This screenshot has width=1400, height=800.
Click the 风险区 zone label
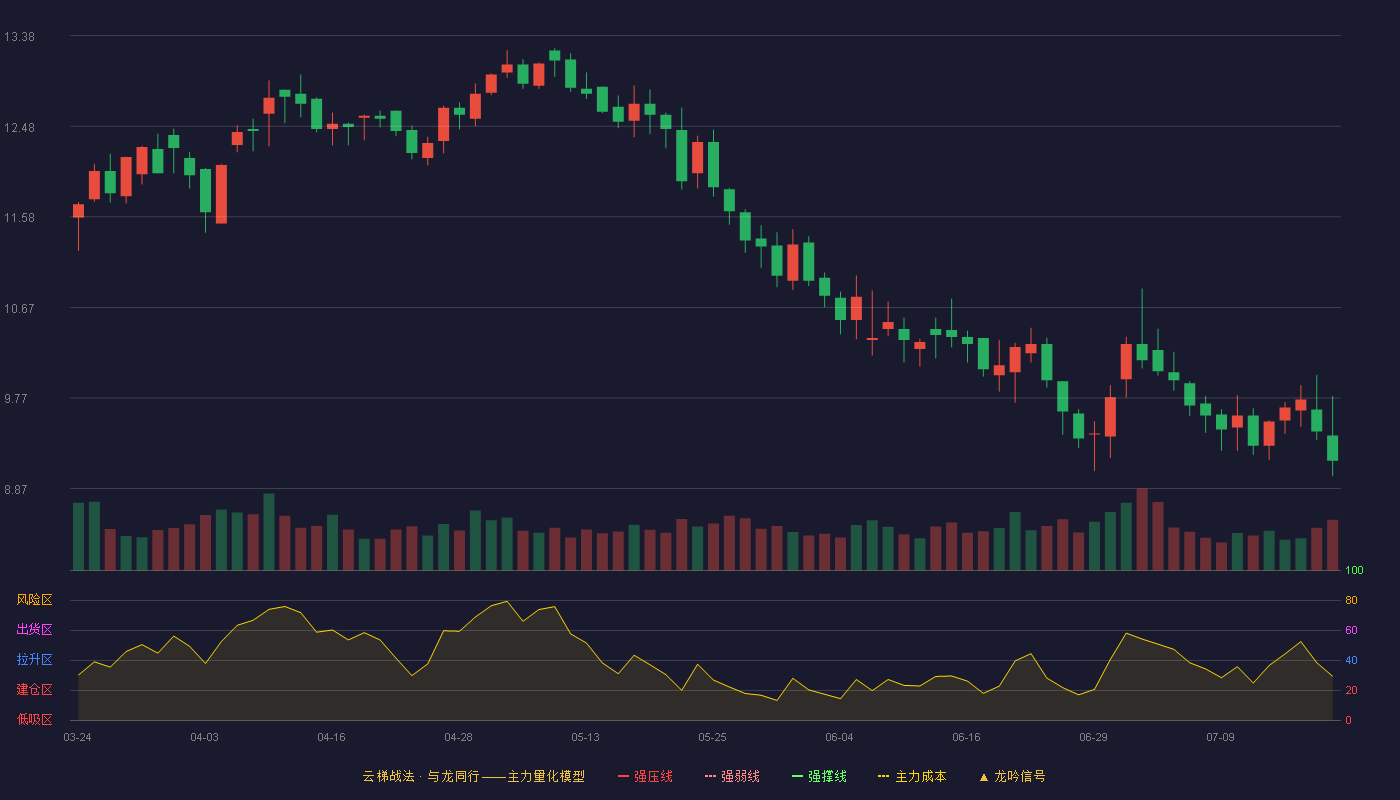34,600
